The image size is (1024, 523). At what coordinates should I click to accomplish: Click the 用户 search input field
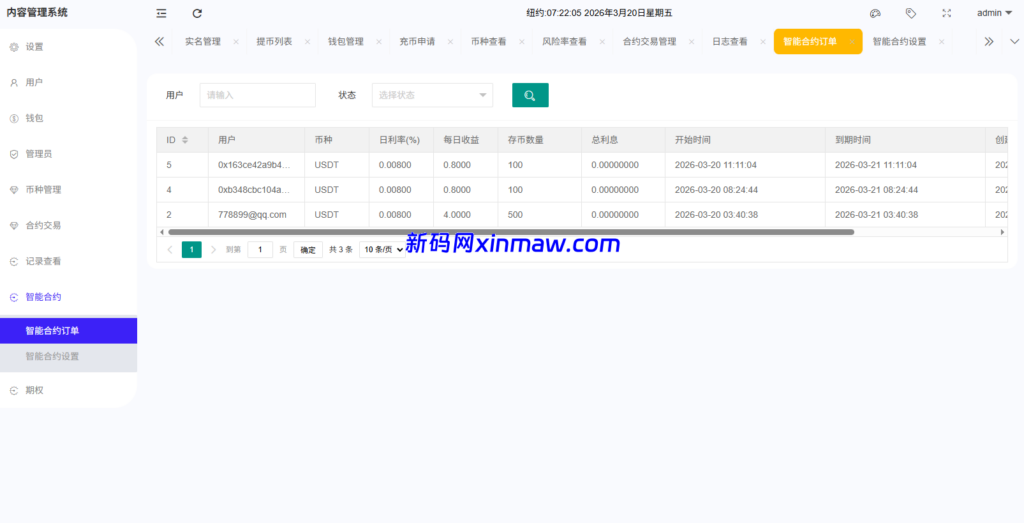click(257, 95)
